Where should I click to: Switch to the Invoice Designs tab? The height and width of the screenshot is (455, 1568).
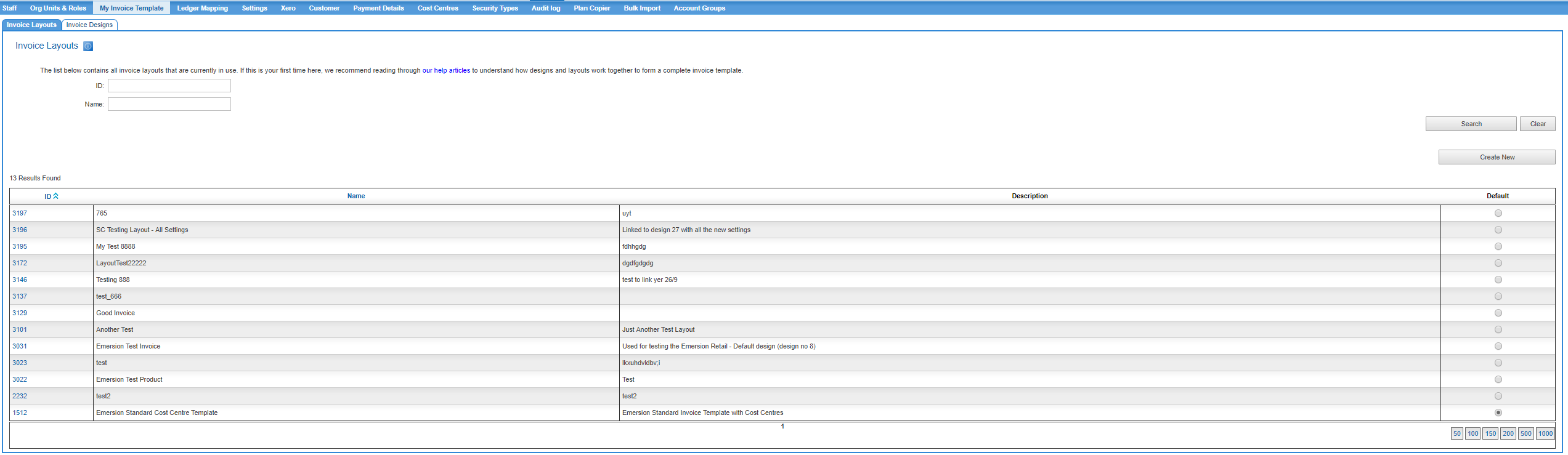pyautogui.click(x=89, y=25)
